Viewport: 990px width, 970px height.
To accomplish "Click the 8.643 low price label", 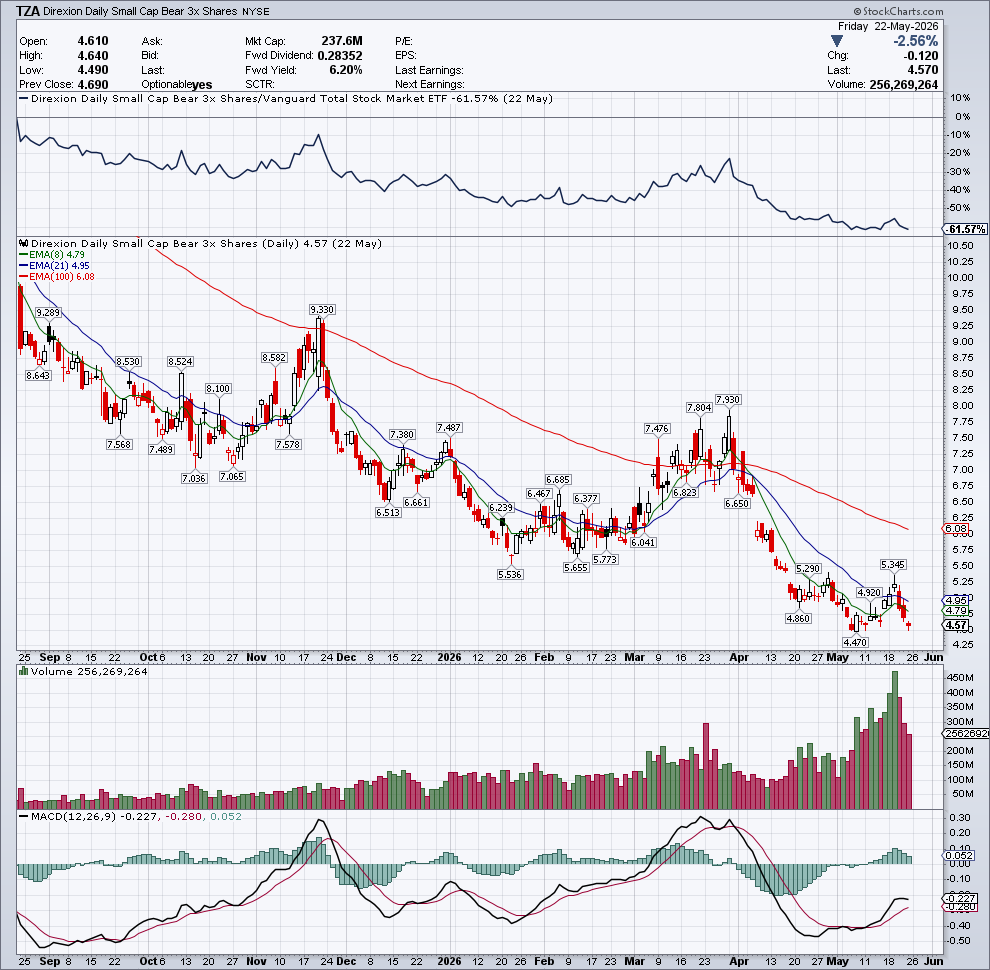I will pos(38,375).
